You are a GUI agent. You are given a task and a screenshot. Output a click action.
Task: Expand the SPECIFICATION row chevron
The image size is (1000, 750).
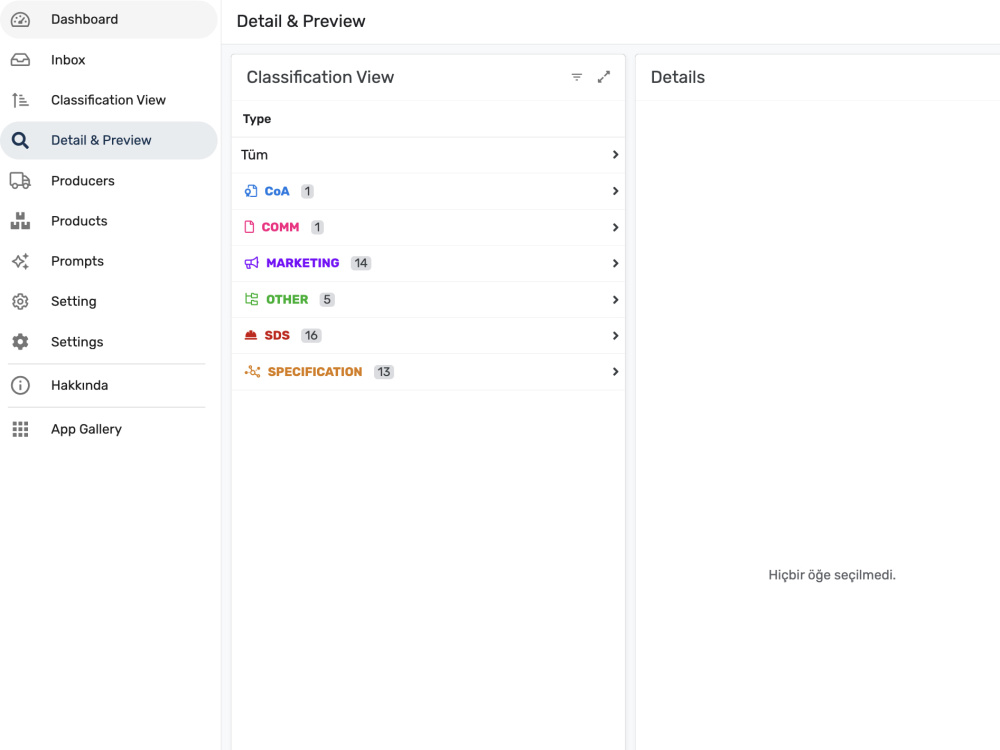615,372
